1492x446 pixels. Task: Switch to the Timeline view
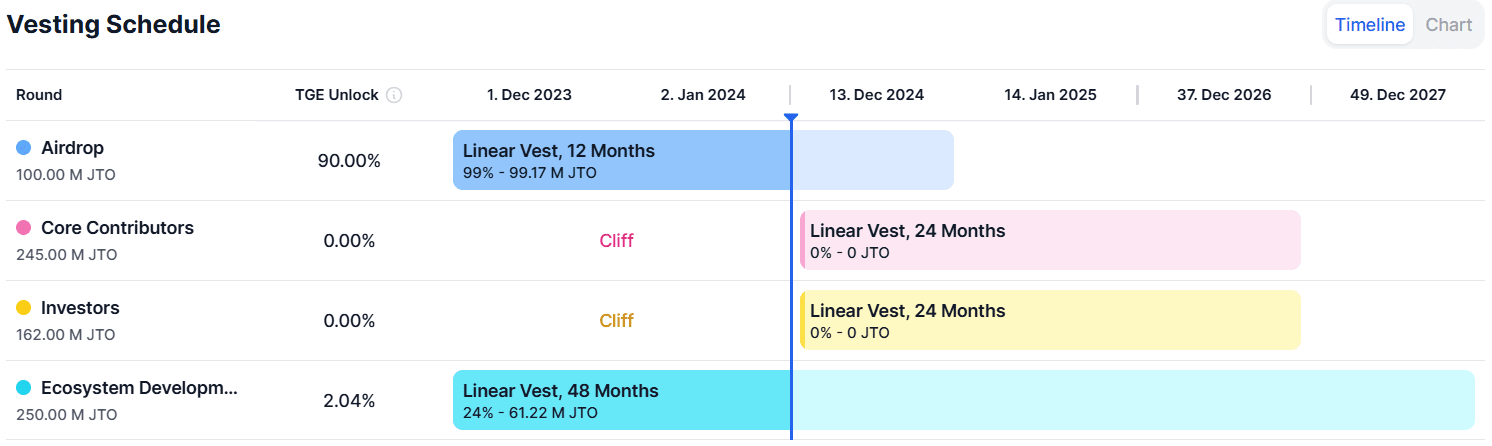tap(1369, 25)
